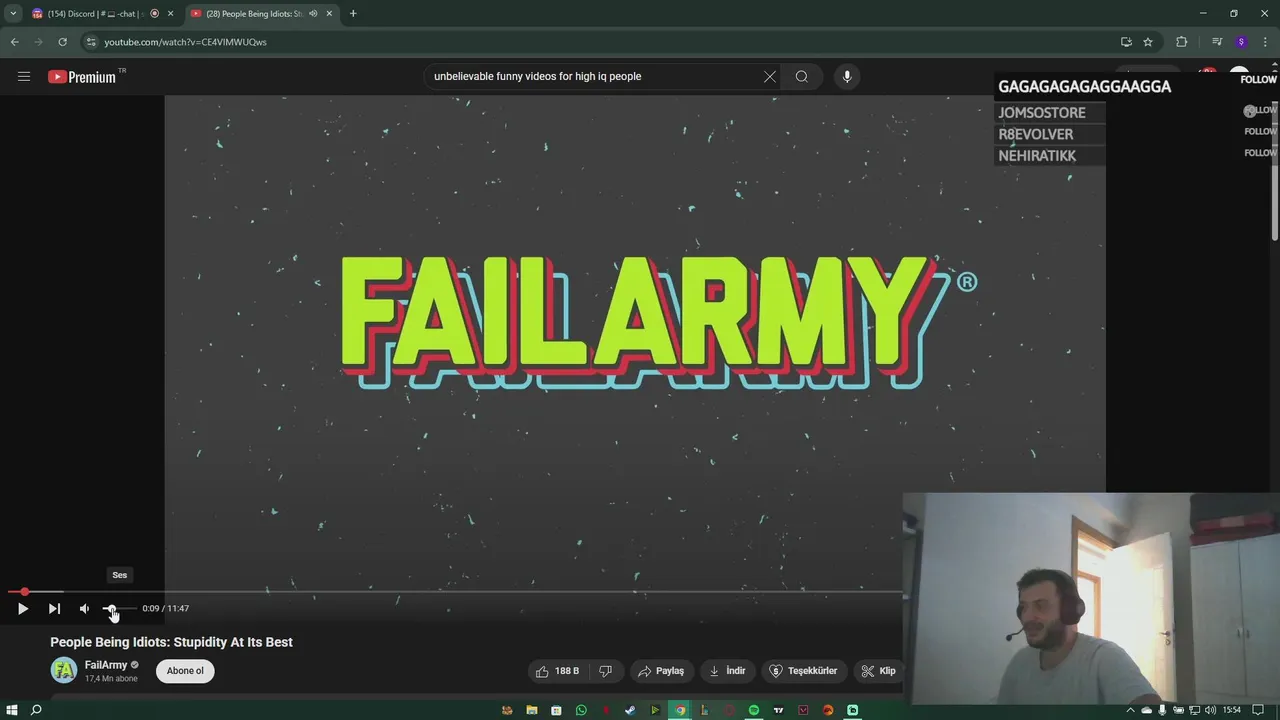Open the YouTube hamburger guide menu

[x=24, y=76]
